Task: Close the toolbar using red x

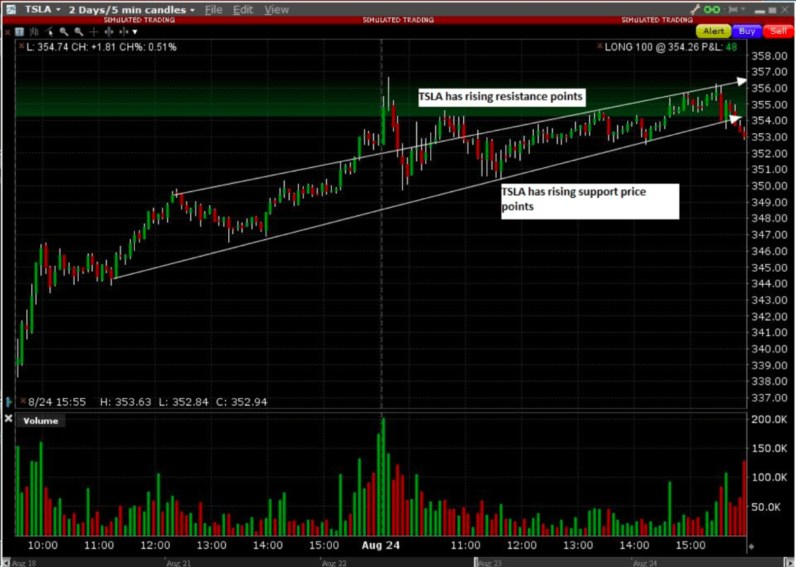Action: [x=7, y=32]
